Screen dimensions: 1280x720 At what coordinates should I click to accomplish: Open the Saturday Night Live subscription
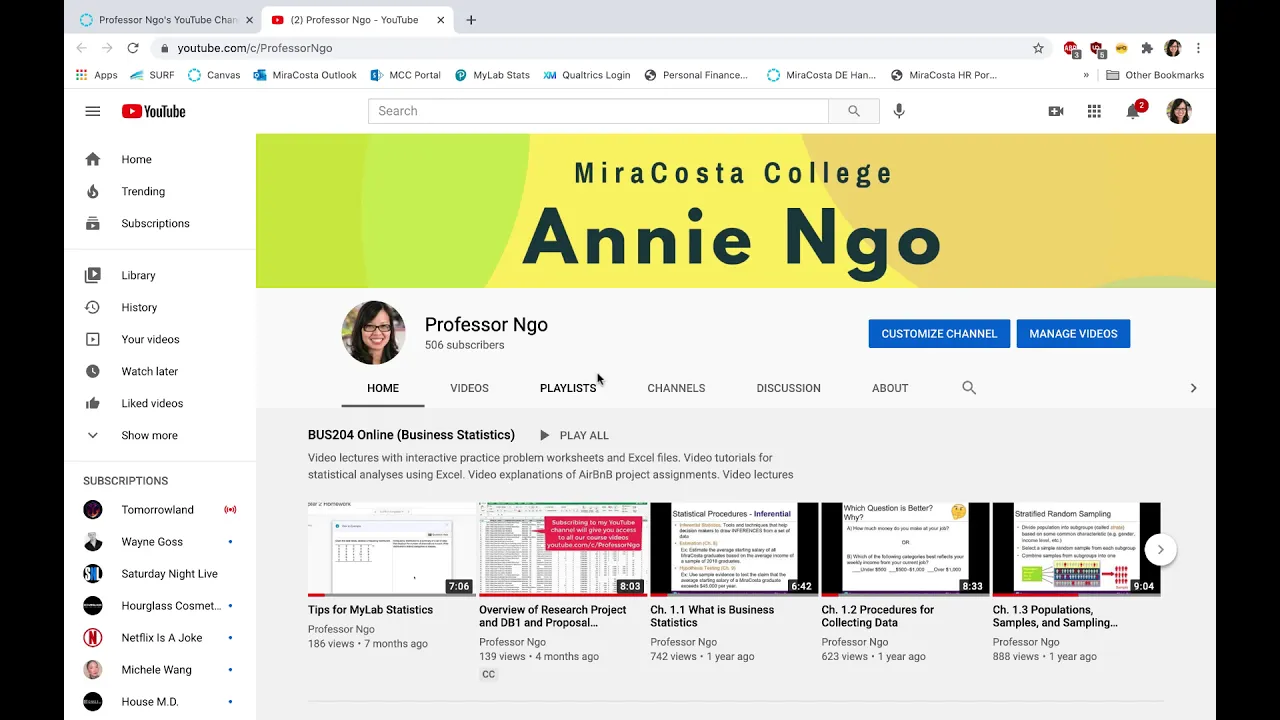click(160, 574)
